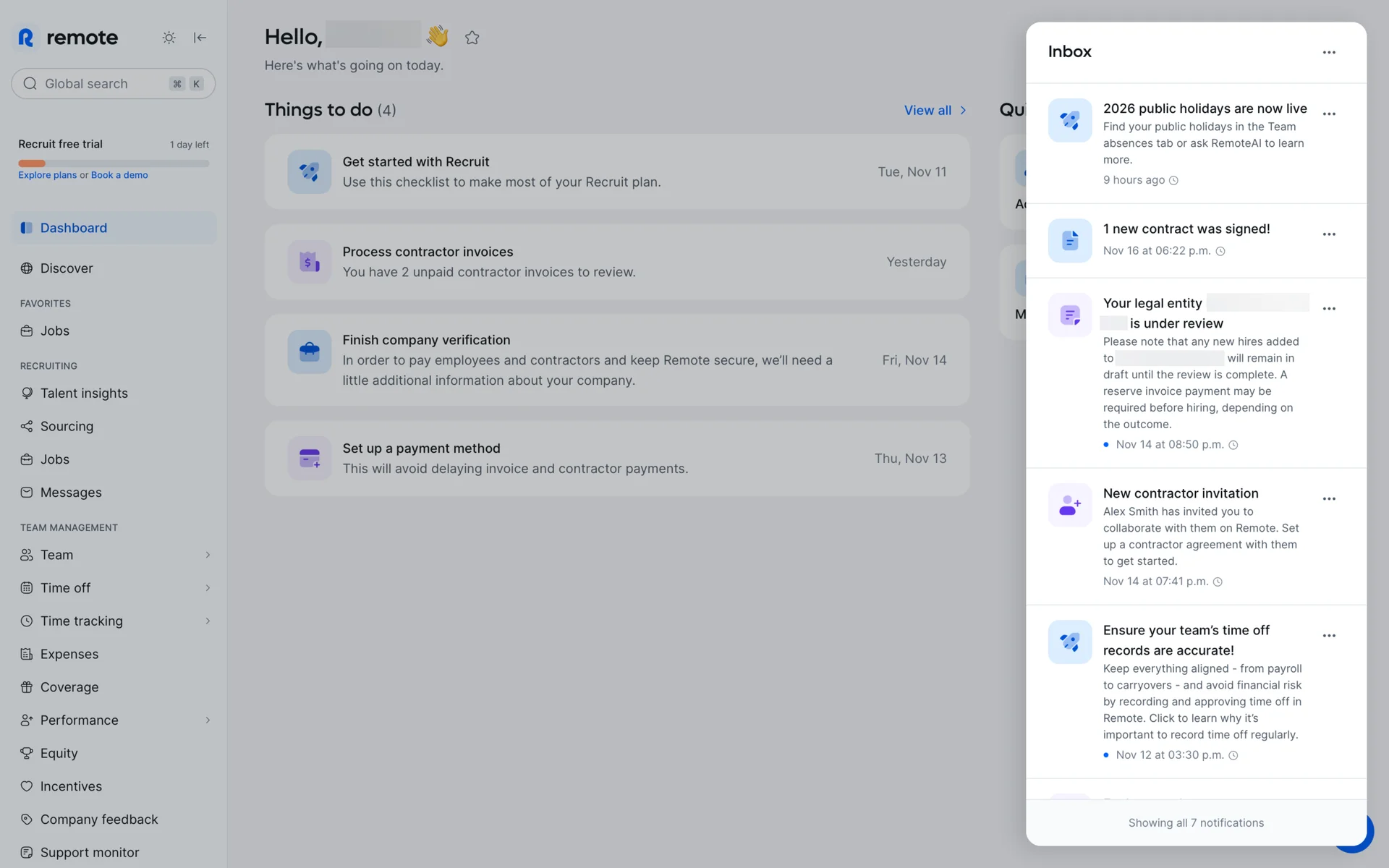The image size is (1389, 868).
Task: Open options for 2026 public holidays notification
Action: [x=1328, y=114]
